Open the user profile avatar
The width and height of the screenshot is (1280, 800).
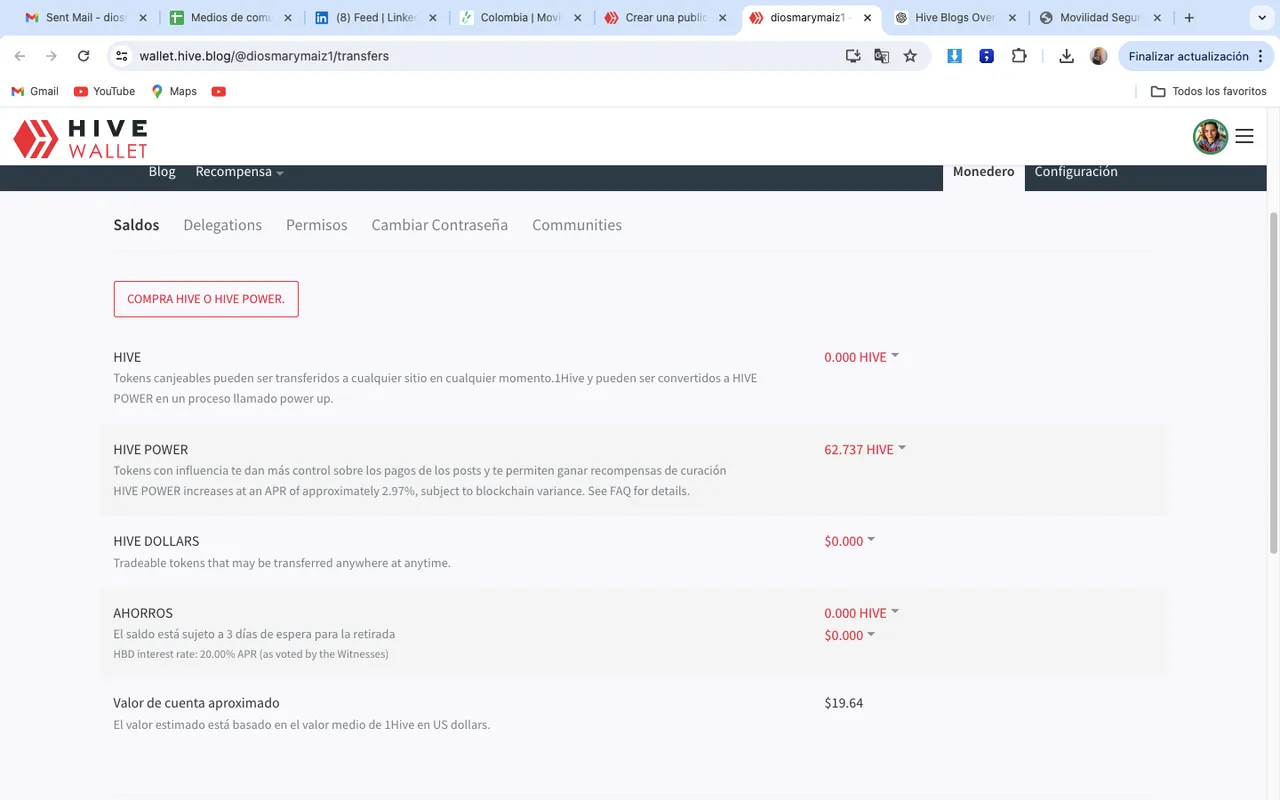tap(1210, 136)
